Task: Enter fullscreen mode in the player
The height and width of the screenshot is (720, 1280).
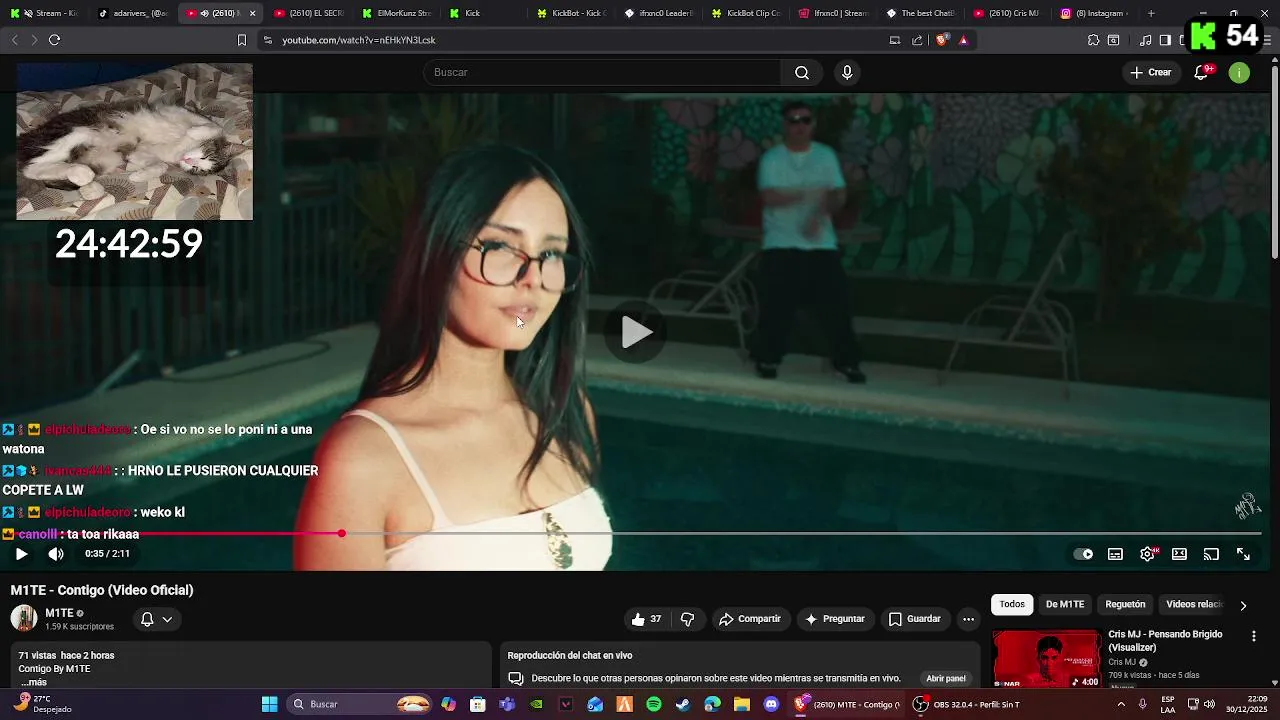Action: pos(1243,554)
